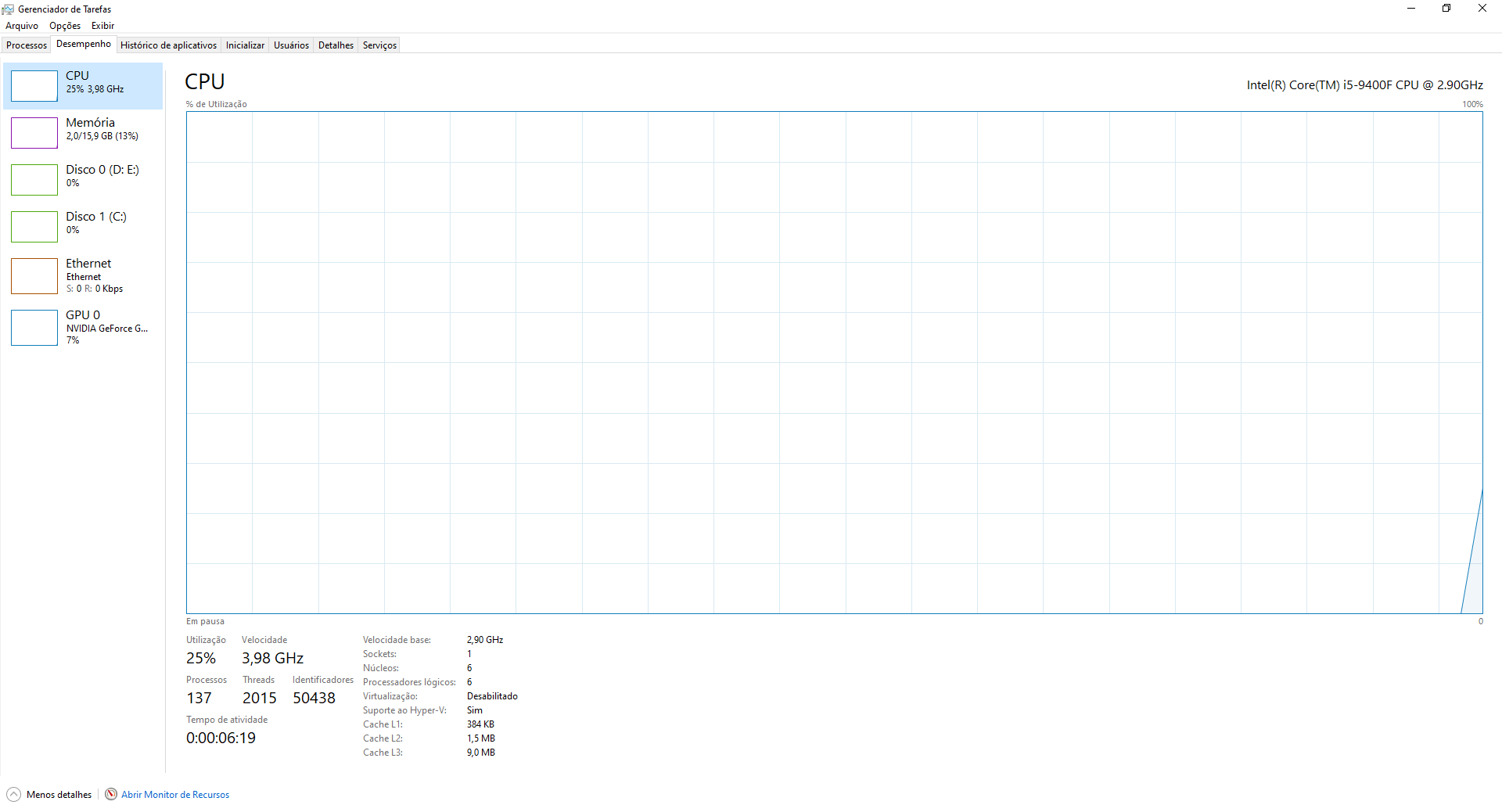This screenshot has height=812, width=1502.
Task: Click the Task Manager title bar icon
Action: coord(8,9)
